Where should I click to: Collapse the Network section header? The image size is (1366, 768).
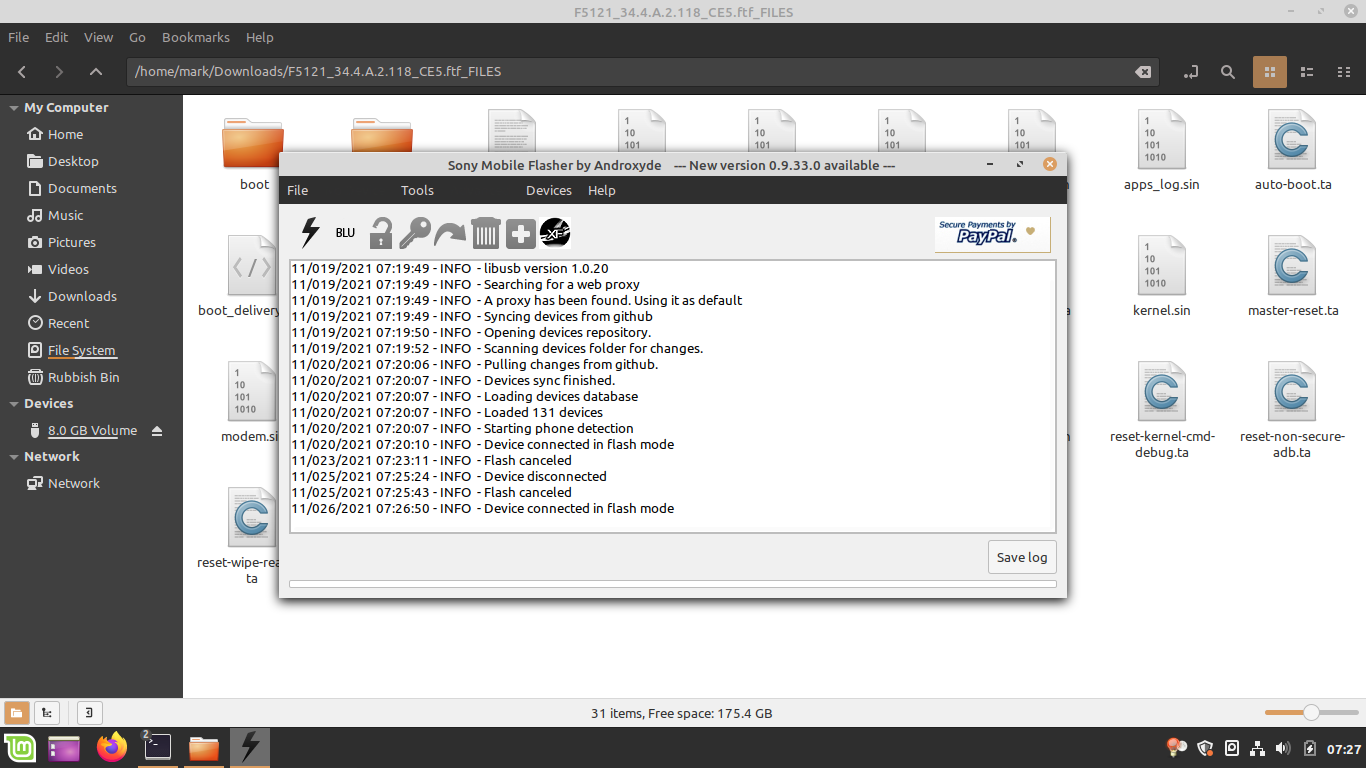pos(14,457)
